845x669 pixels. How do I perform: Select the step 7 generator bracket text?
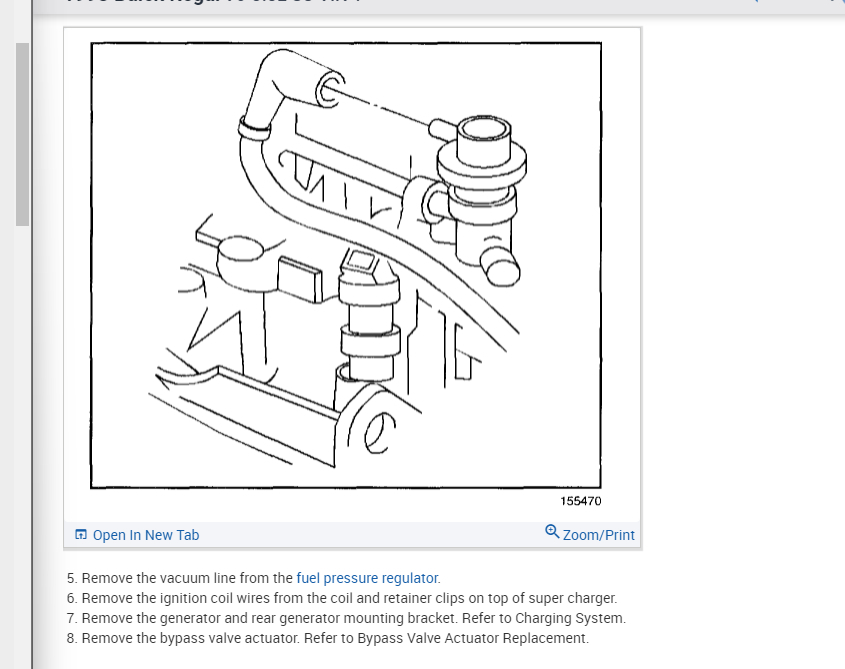tap(346, 618)
